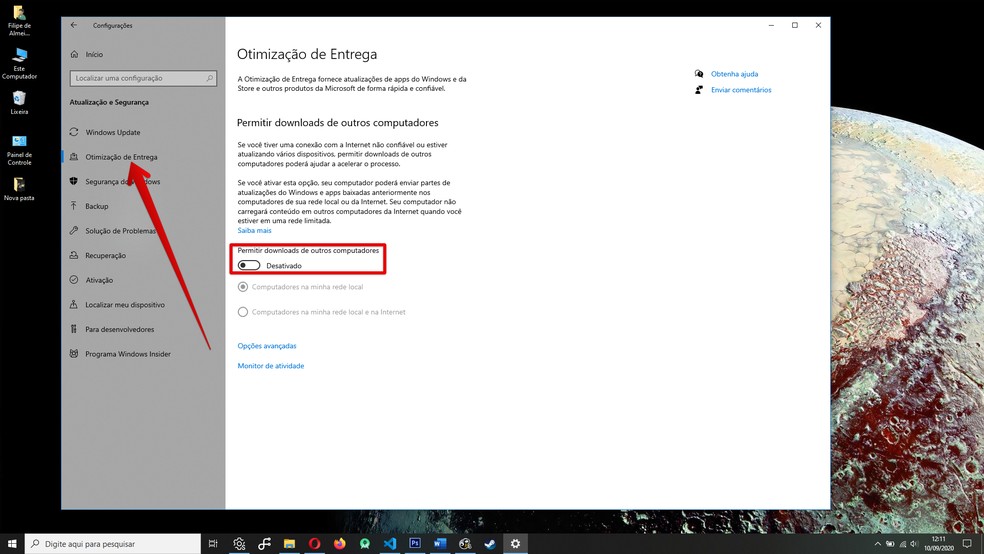Screen dimensions: 984x554
Task: Select Computadores na minha rede local e na Internet
Action: point(243,312)
